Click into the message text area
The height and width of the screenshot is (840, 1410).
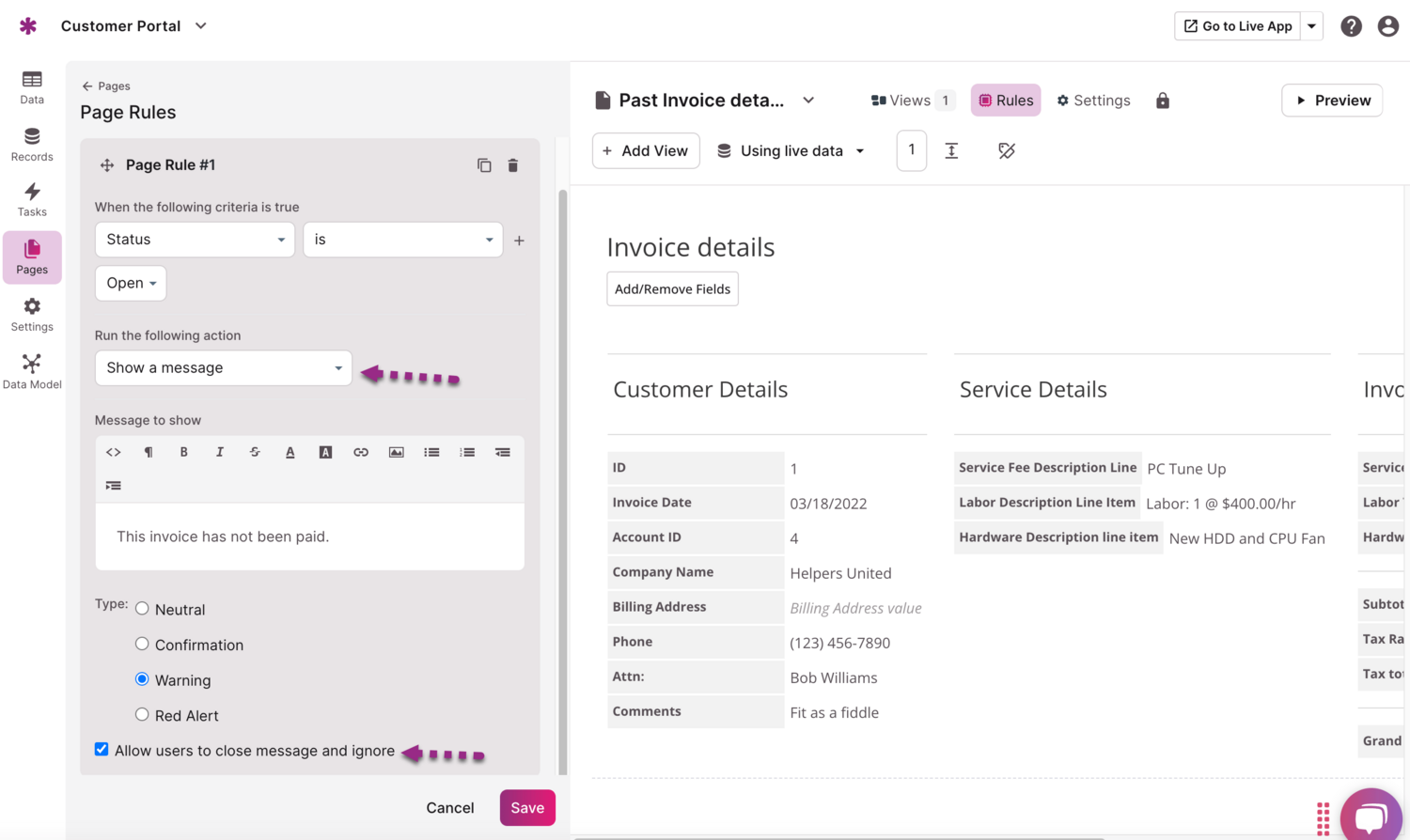[x=309, y=537]
